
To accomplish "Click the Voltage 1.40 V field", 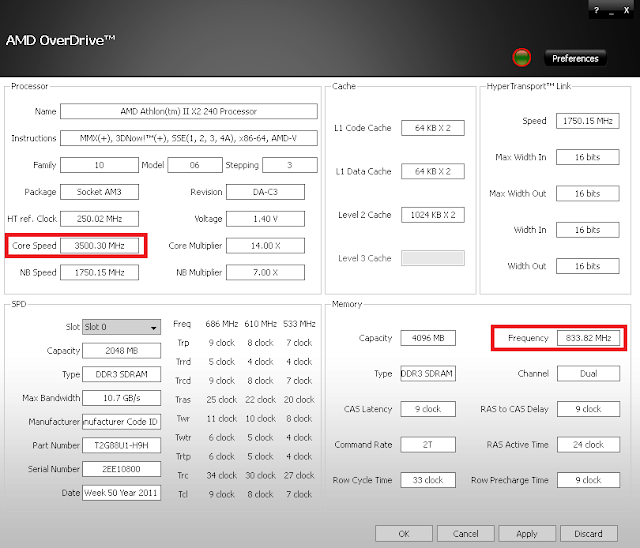I will (x=265, y=219).
